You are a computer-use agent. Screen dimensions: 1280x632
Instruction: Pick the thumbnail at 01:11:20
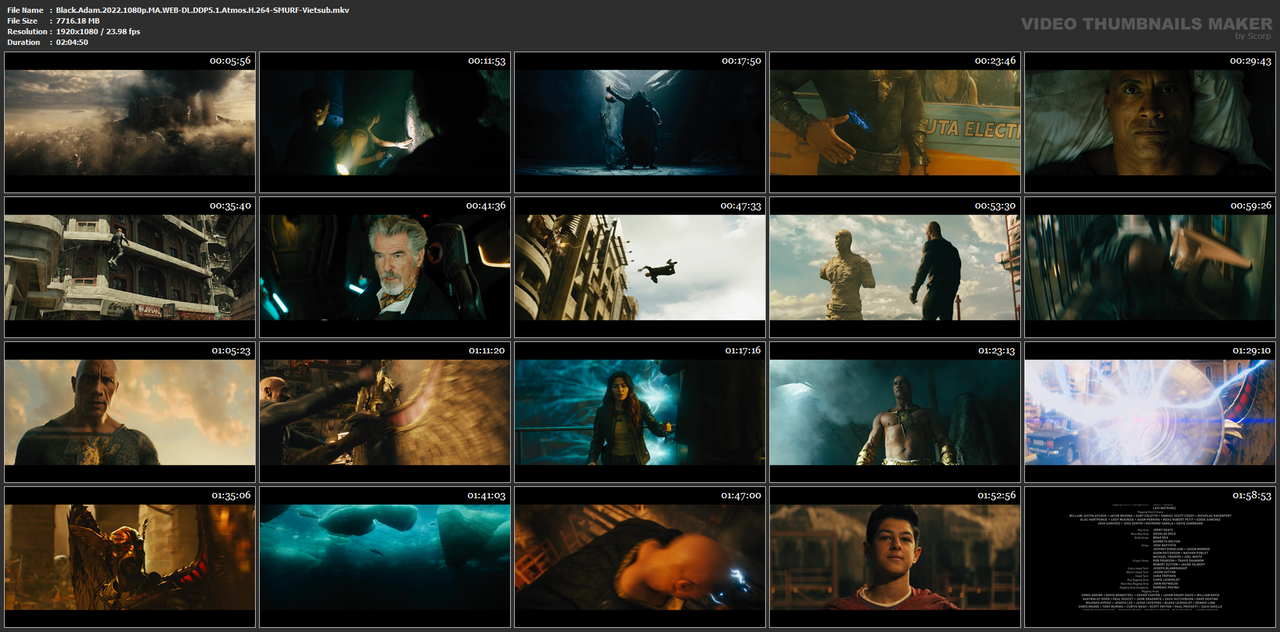385,412
